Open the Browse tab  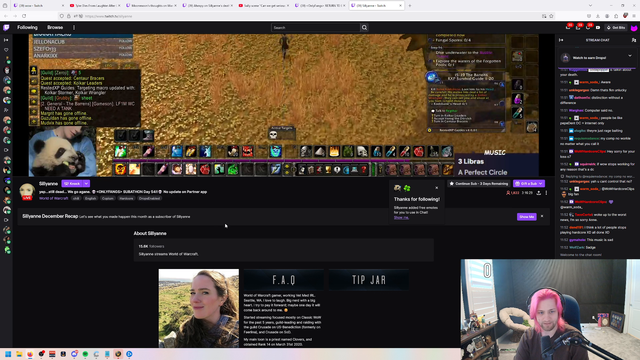(x=55, y=27)
